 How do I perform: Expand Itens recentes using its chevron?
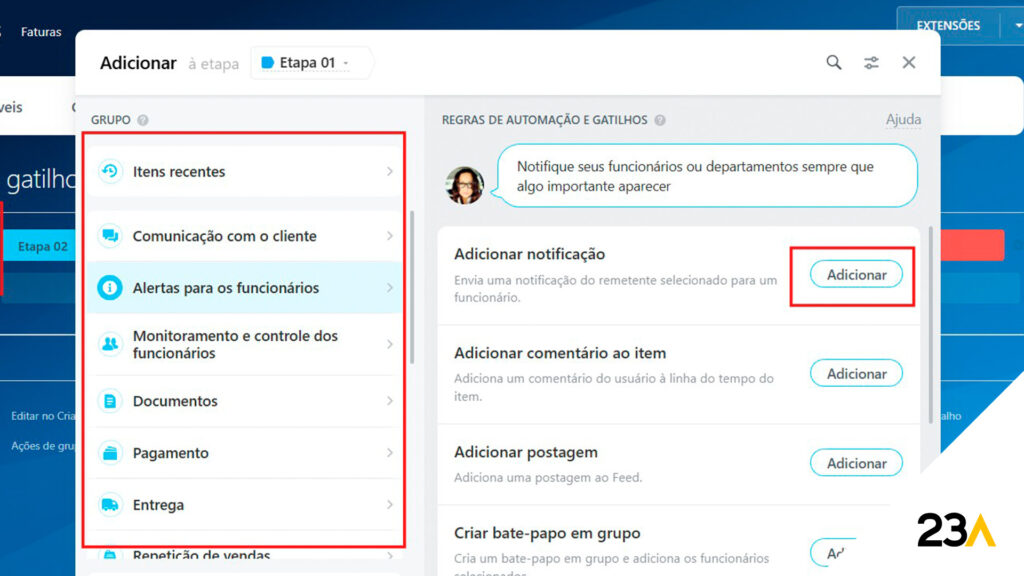[390, 171]
